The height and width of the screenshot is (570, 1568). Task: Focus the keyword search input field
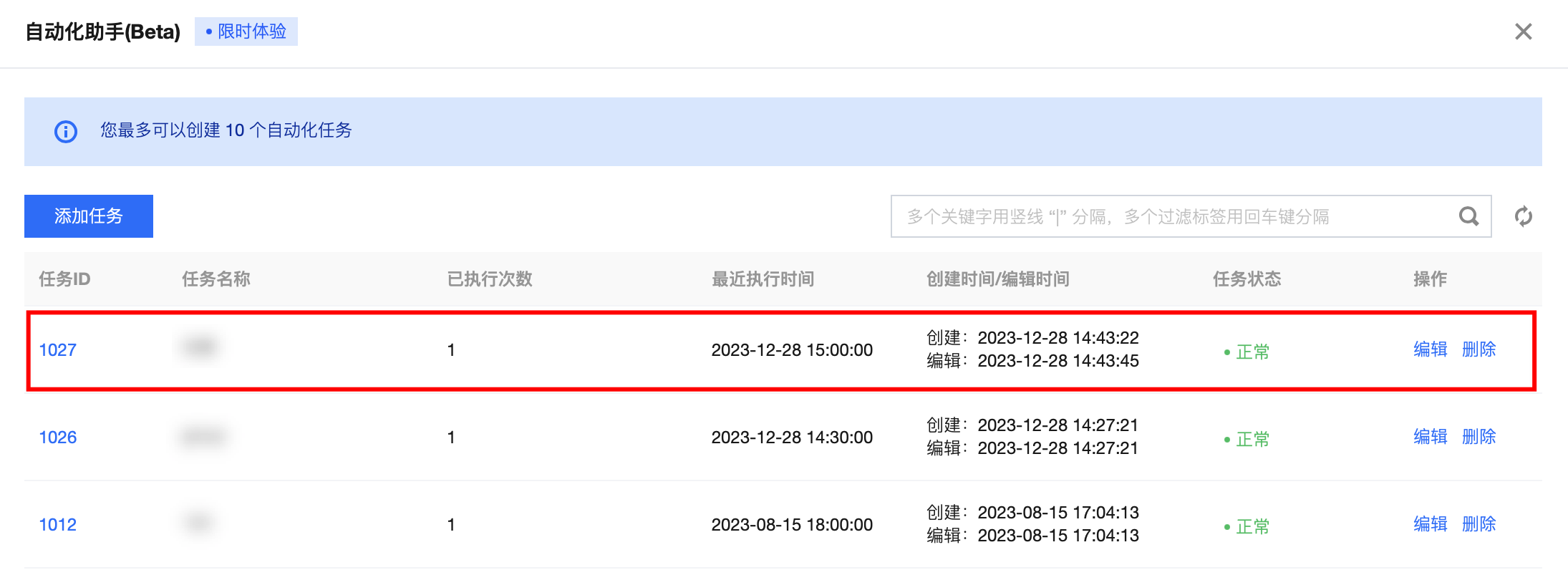1174,216
